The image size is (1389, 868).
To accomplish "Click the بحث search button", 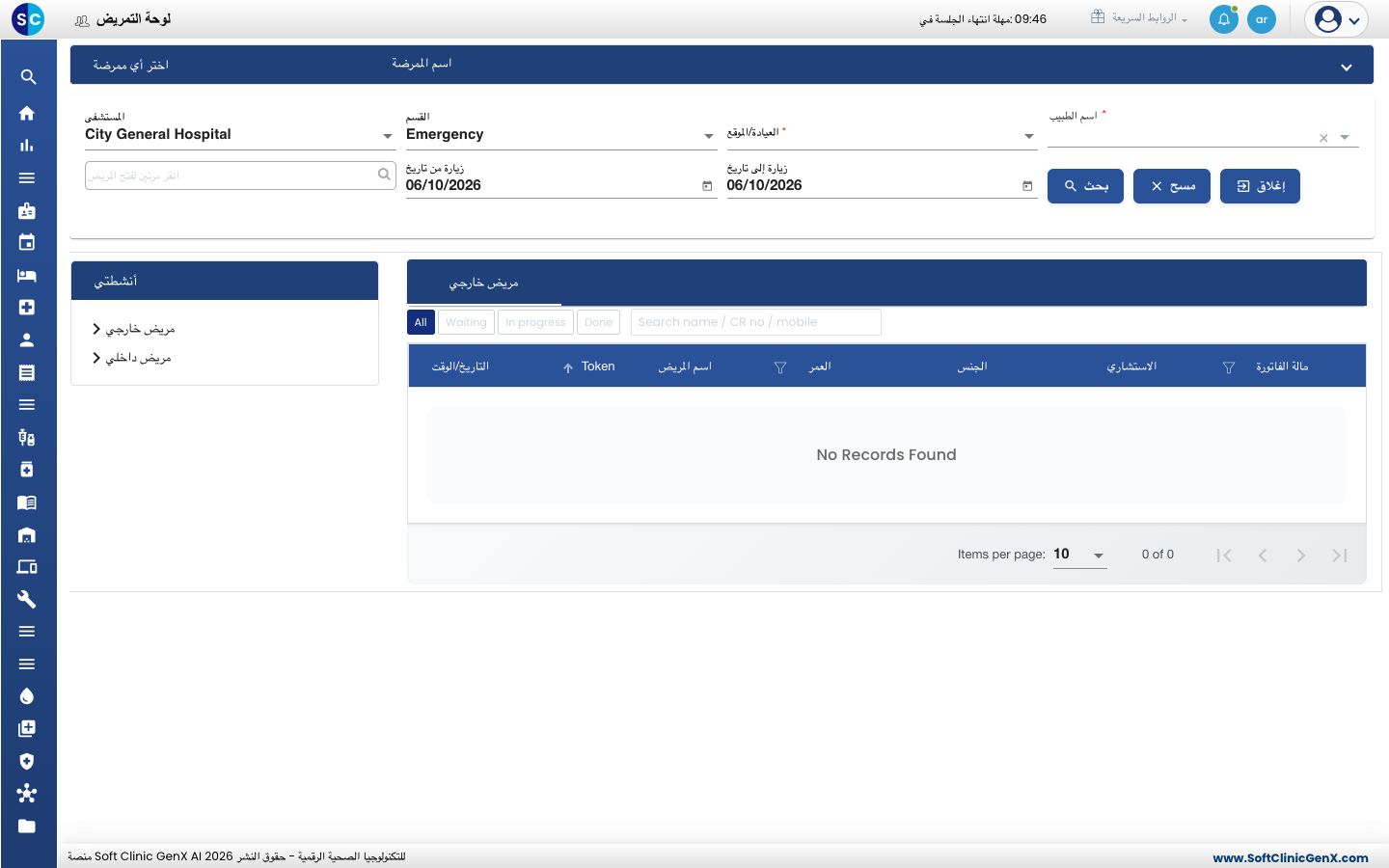I will click(x=1085, y=186).
